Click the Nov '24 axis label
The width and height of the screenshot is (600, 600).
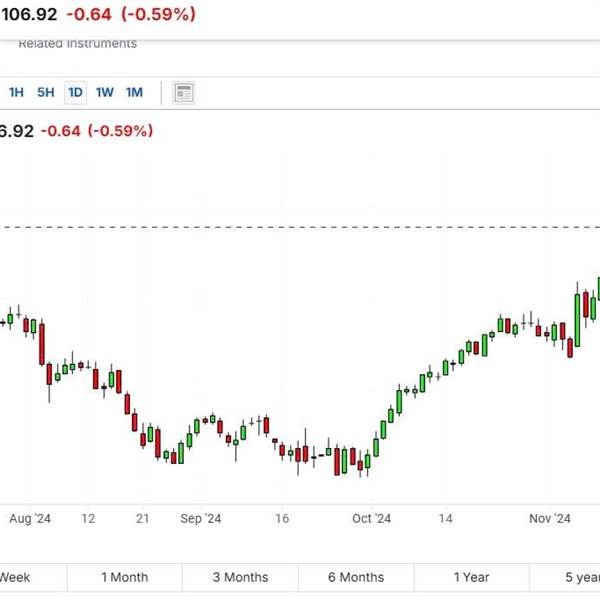click(549, 518)
